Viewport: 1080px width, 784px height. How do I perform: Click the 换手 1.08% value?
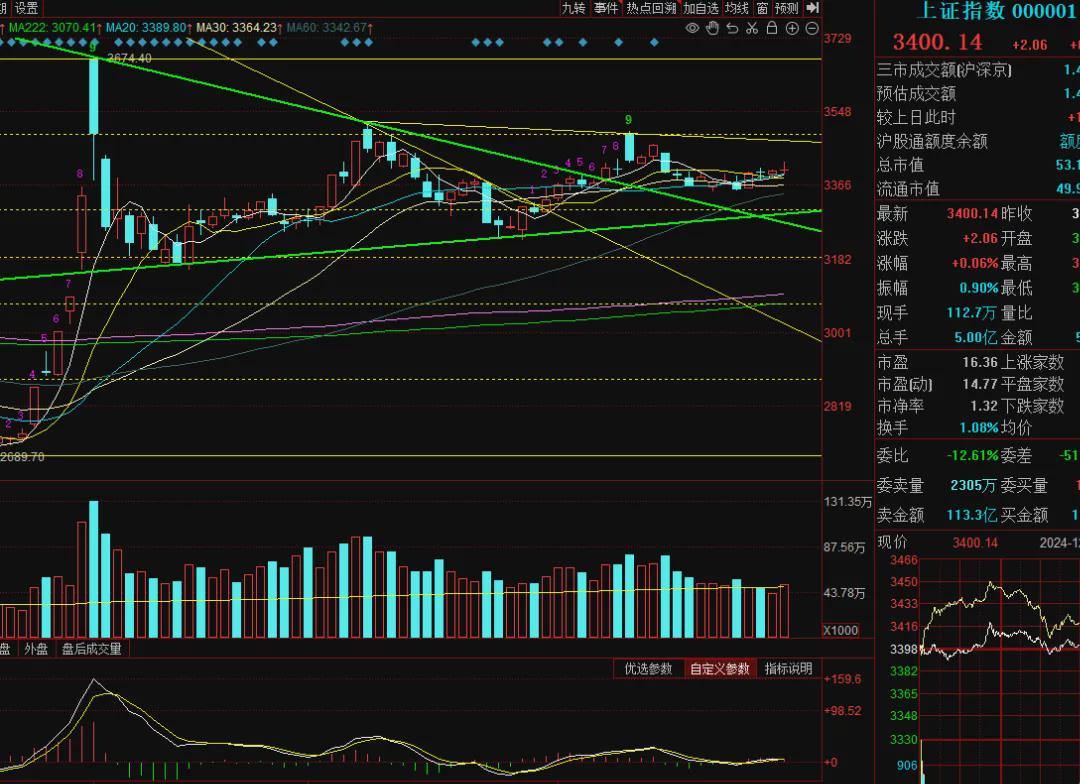pyautogui.click(x=979, y=428)
